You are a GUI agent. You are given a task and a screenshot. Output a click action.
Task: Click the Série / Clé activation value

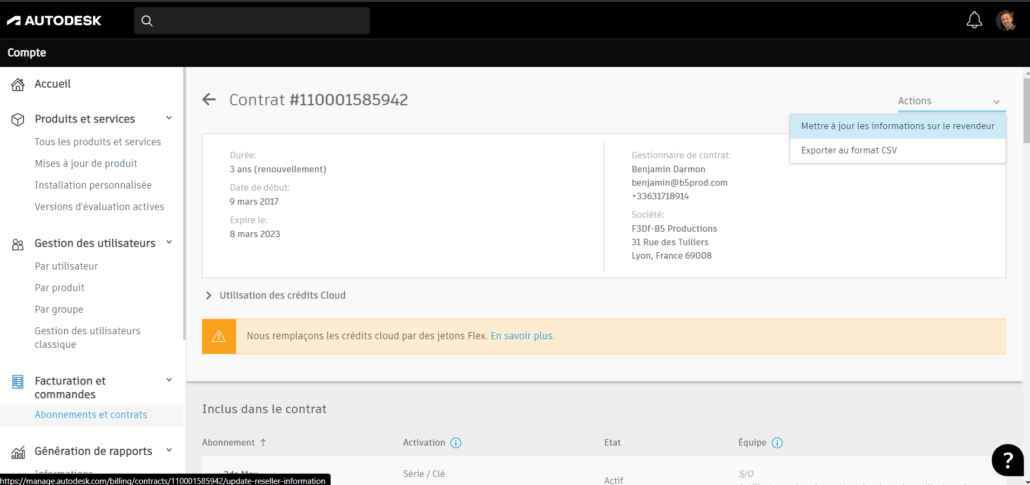coord(424,473)
